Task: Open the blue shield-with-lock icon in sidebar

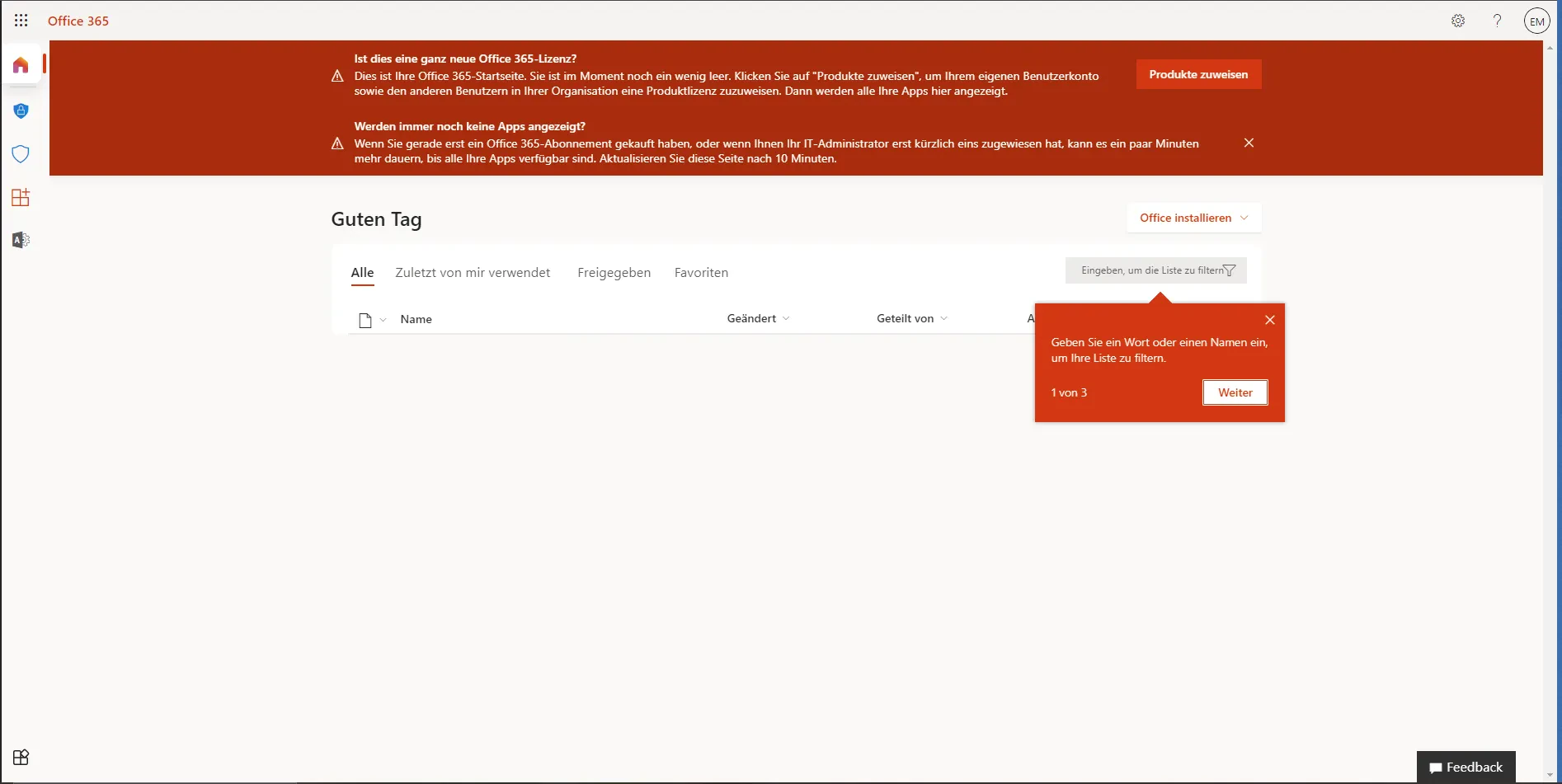Action: click(21, 110)
